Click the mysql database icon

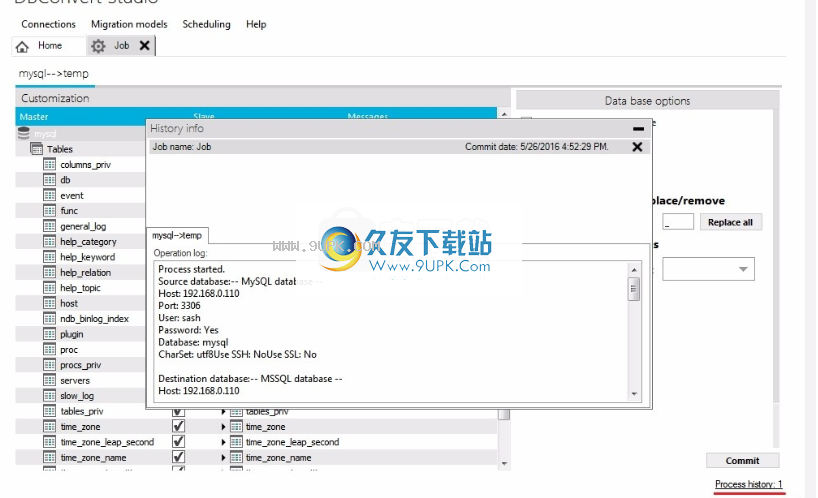pyautogui.click(x=24, y=133)
